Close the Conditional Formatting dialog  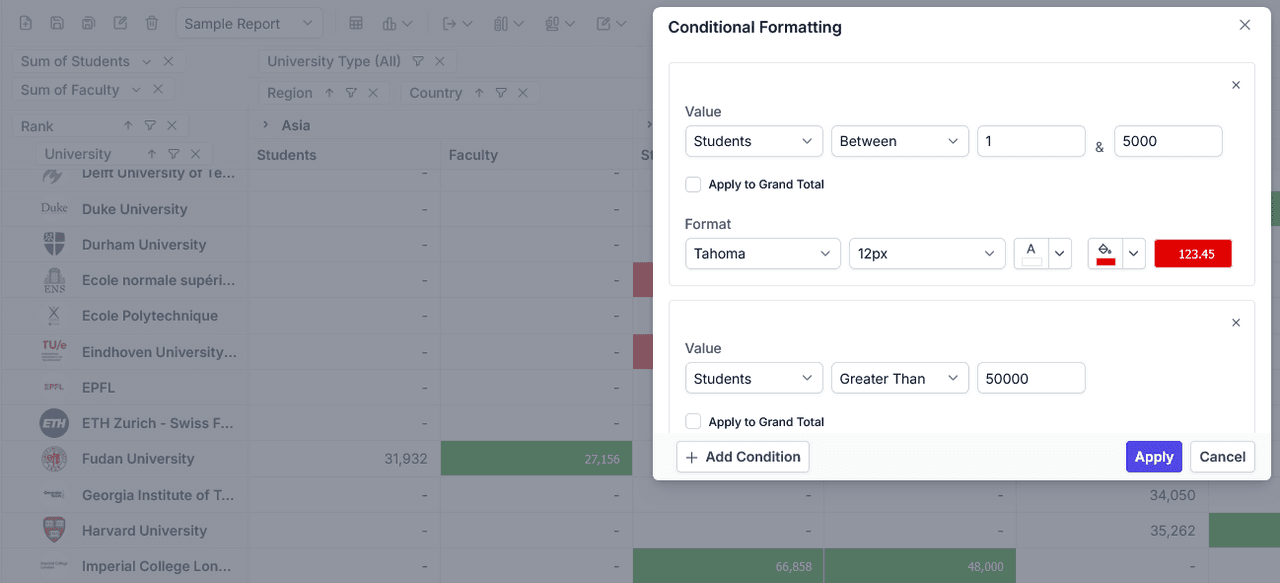pos(1245,25)
